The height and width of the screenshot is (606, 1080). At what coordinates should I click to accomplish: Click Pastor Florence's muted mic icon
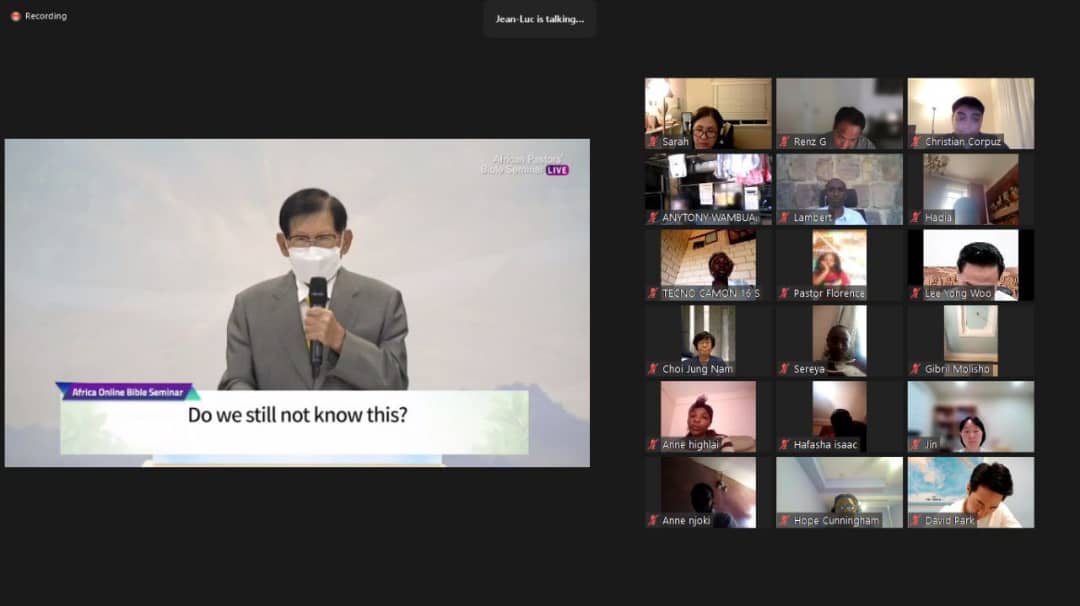click(785, 294)
